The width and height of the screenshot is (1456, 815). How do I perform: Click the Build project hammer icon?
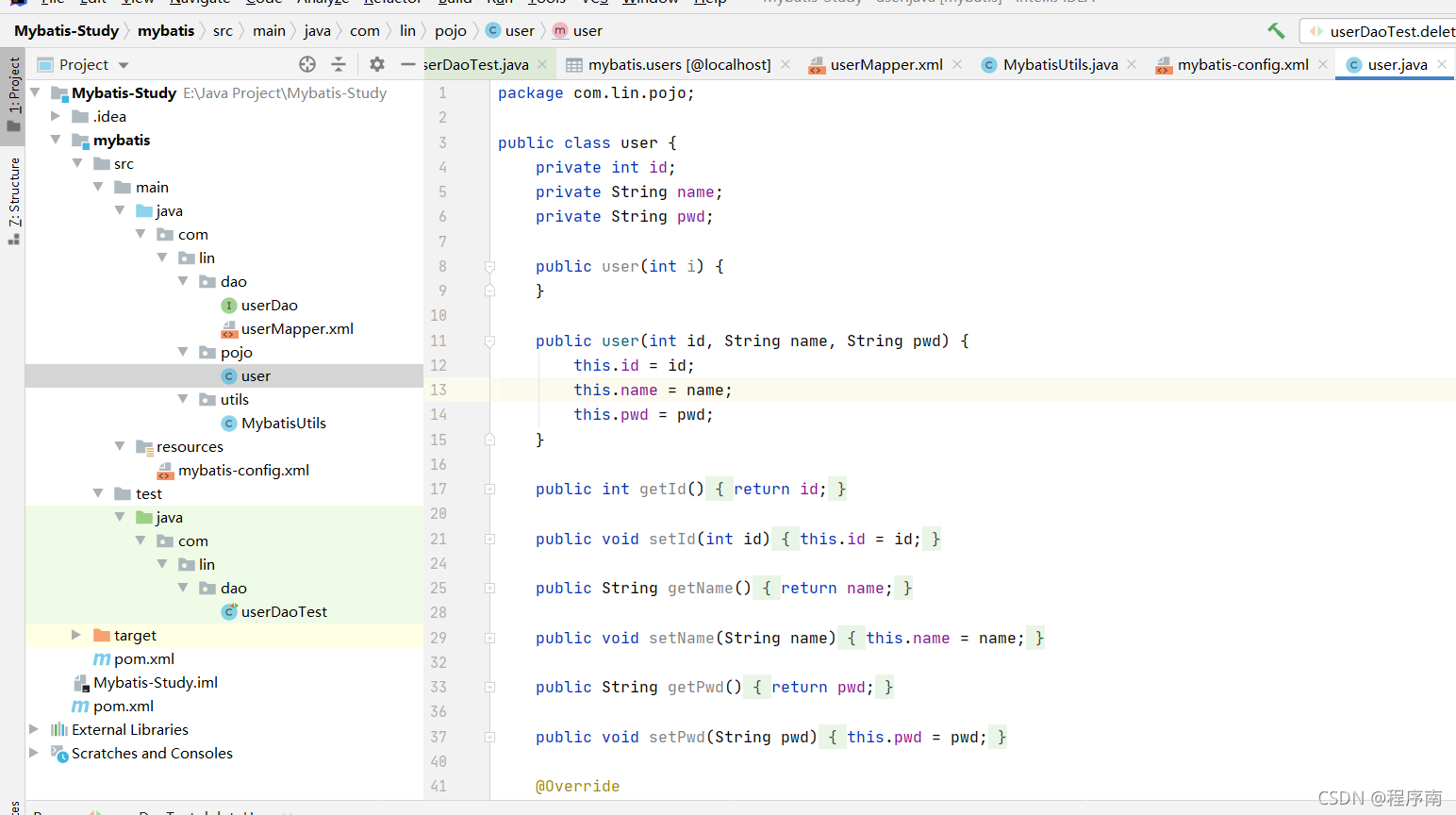(1276, 31)
